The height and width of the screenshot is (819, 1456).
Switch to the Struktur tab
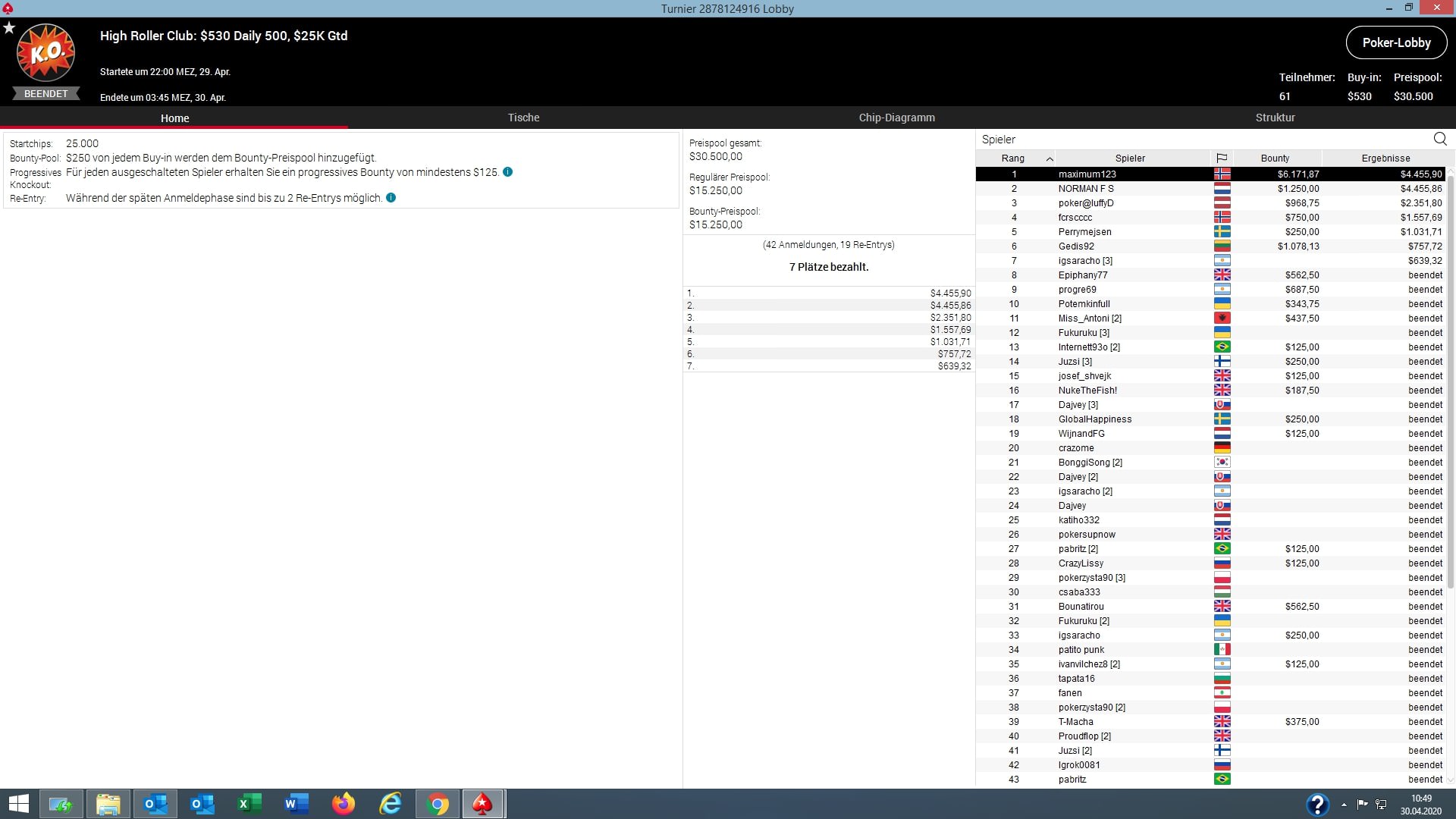pos(1275,118)
